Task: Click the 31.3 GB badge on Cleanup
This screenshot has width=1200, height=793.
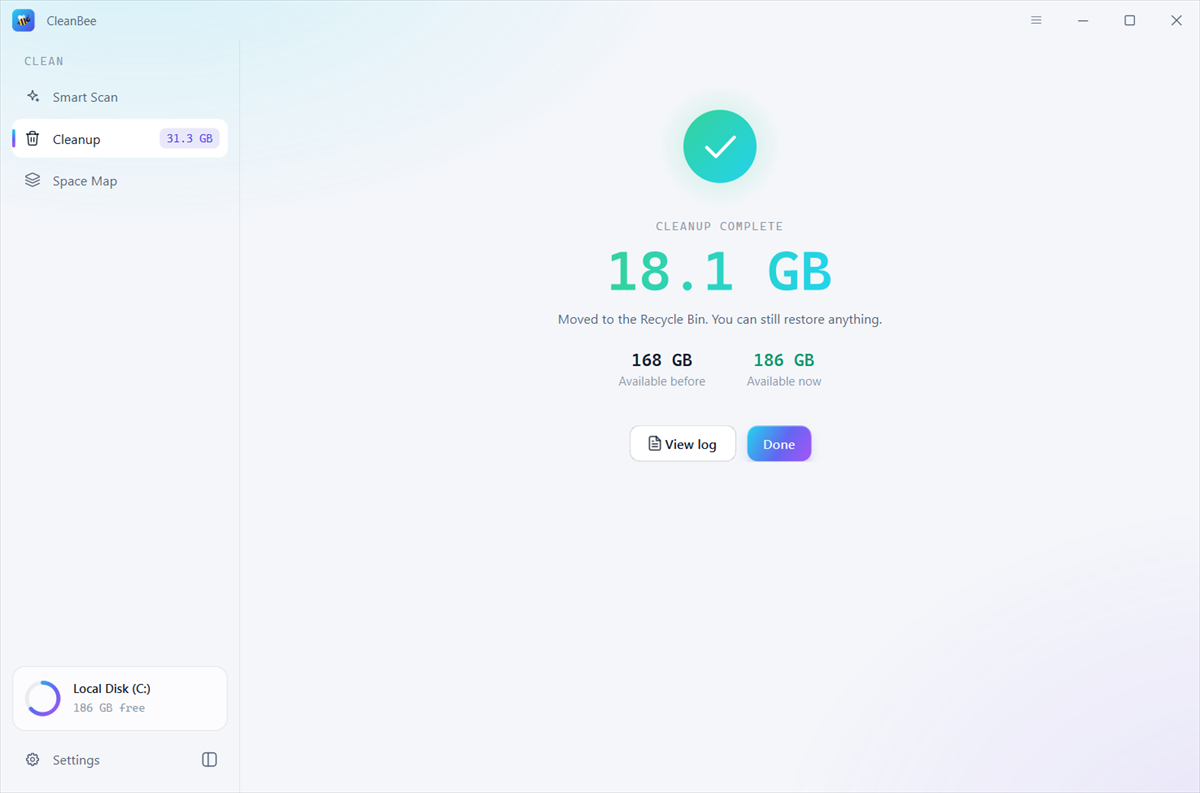Action: [189, 139]
